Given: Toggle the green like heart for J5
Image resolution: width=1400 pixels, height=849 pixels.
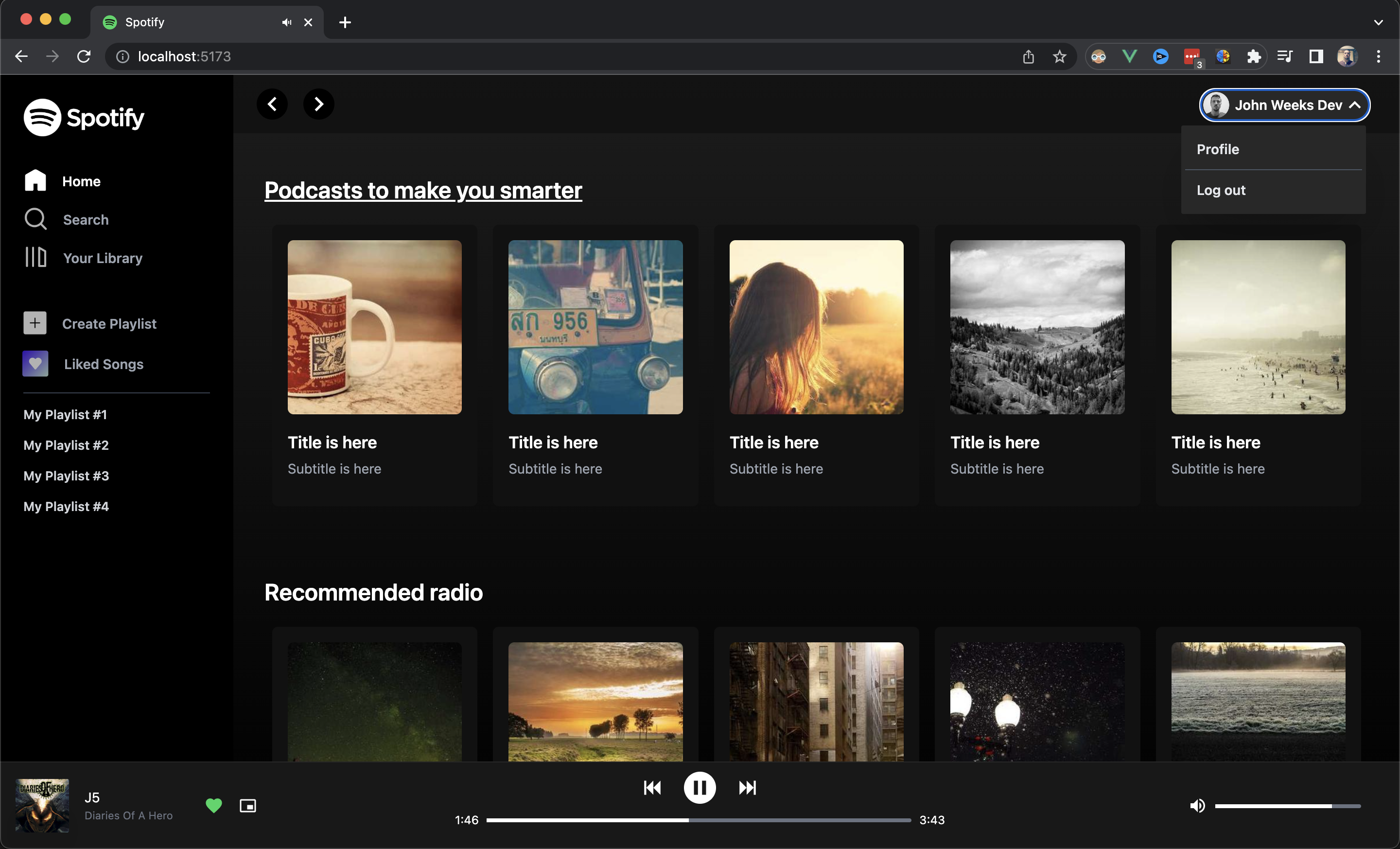Looking at the screenshot, I should [x=213, y=805].
